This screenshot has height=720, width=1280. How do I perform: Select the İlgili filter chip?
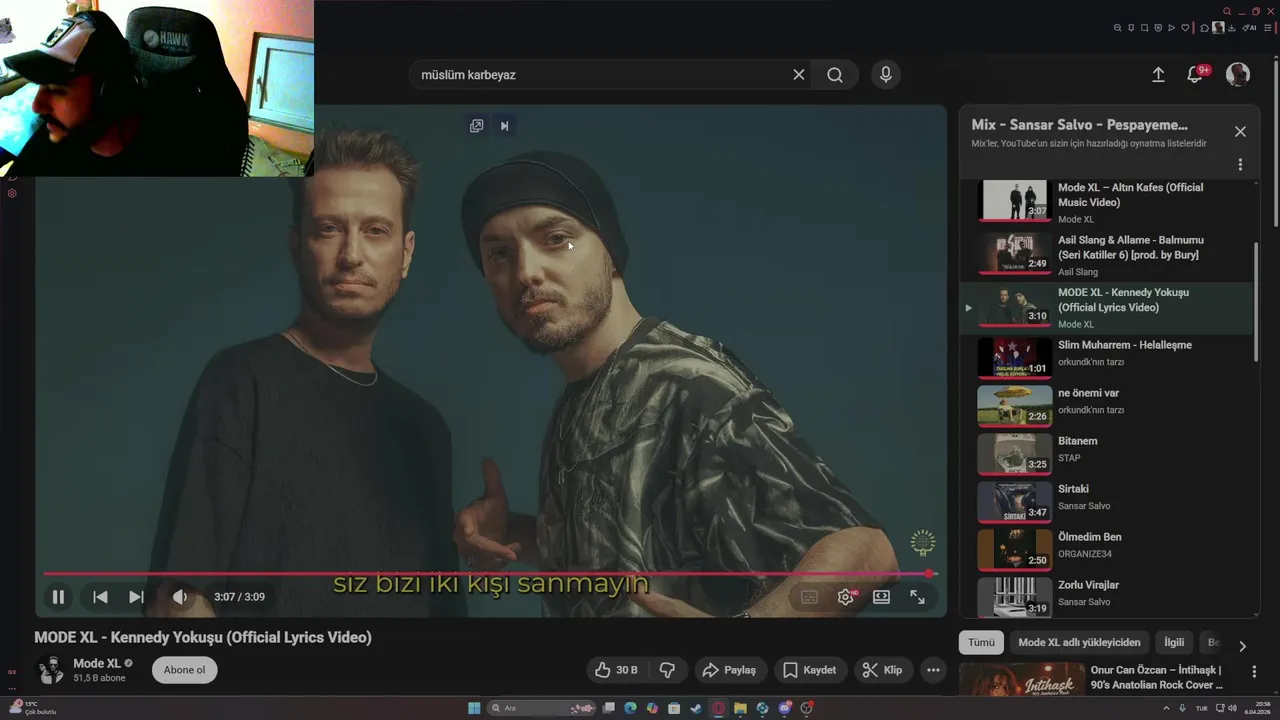pyautogui.click(x=1174, y=643)
